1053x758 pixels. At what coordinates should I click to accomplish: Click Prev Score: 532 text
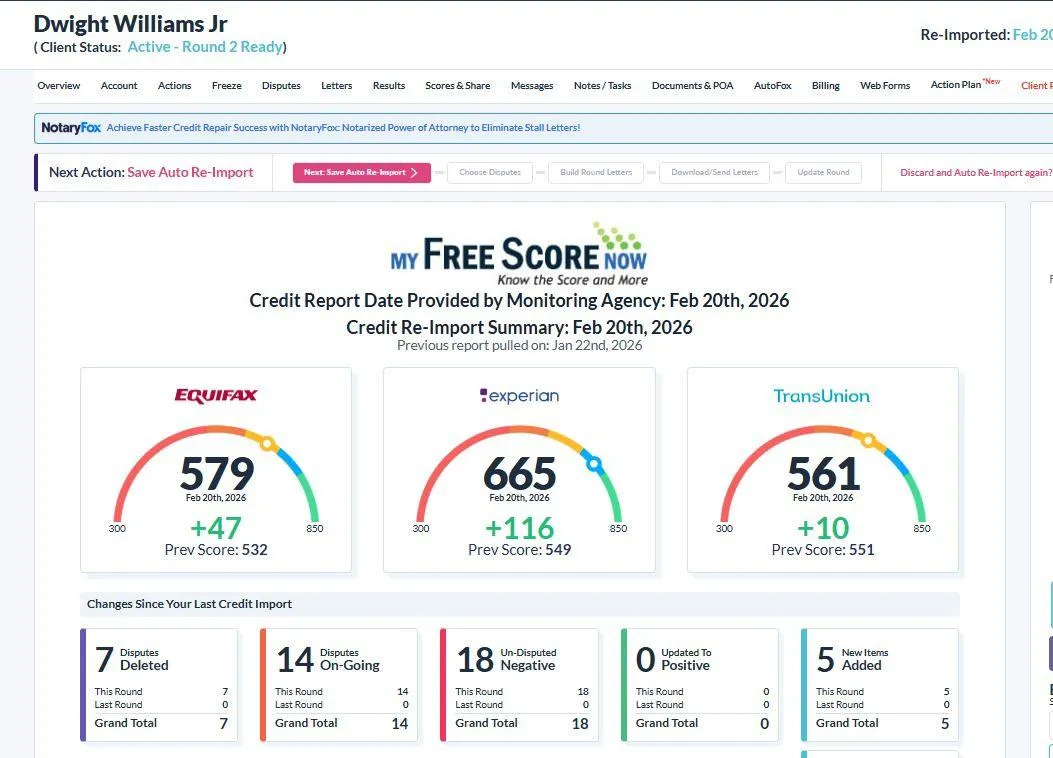pos(216,550)
